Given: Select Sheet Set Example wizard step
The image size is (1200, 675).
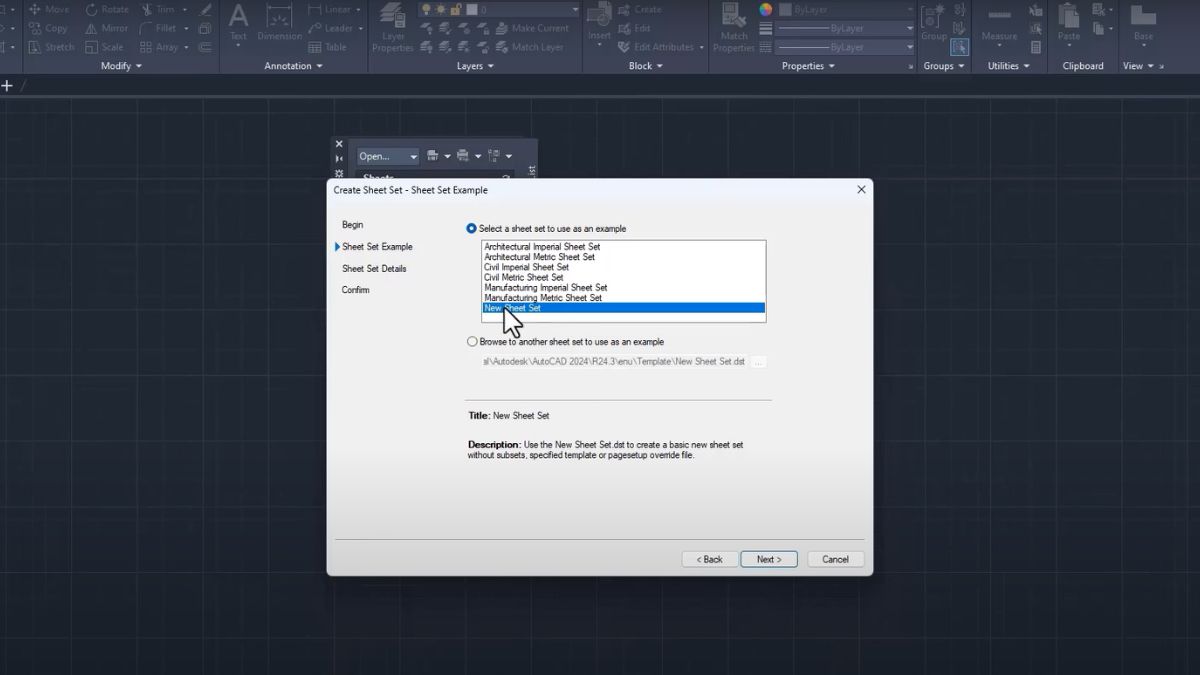Looking at the screenshot, I should [x=377, y=247].
